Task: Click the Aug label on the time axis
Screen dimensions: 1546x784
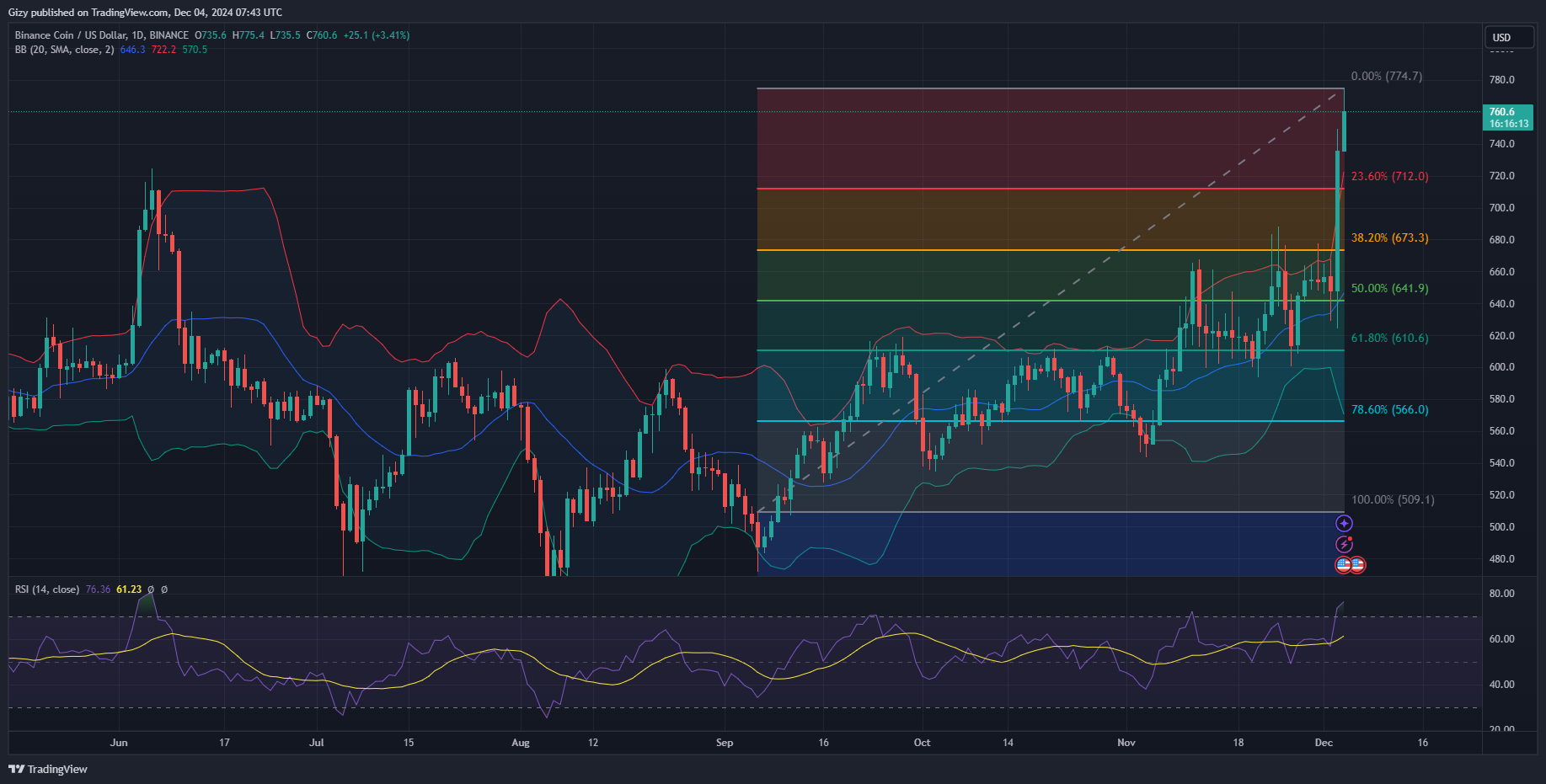Action: tap(521, 743)
